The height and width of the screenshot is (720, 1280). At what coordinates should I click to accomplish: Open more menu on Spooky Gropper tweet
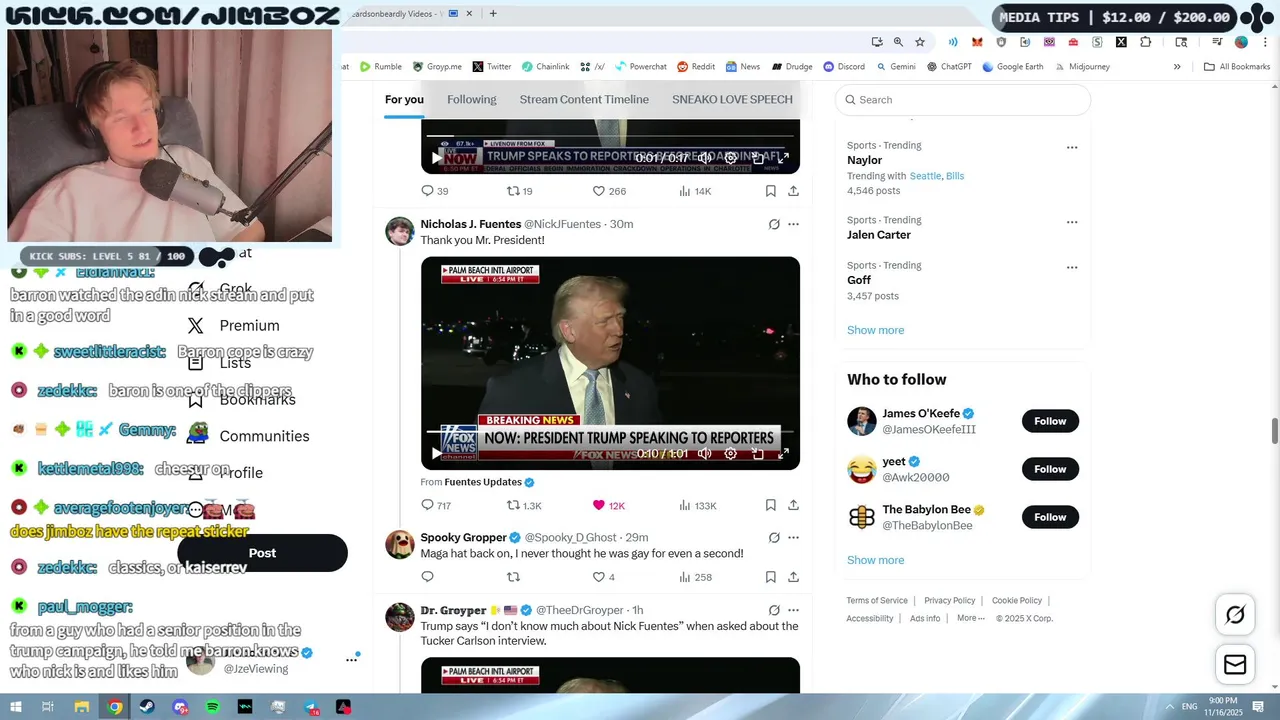tap(793, 537)
